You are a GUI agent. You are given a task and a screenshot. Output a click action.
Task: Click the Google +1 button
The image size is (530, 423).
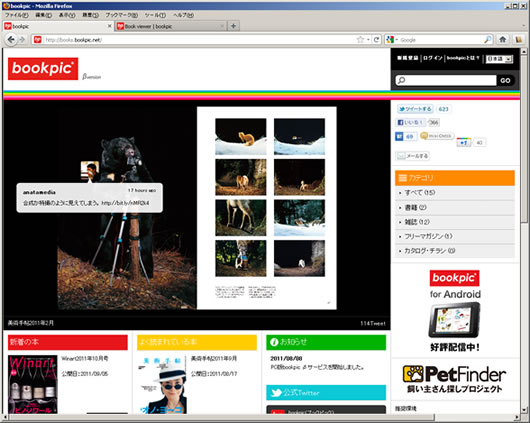coord(463,142)
